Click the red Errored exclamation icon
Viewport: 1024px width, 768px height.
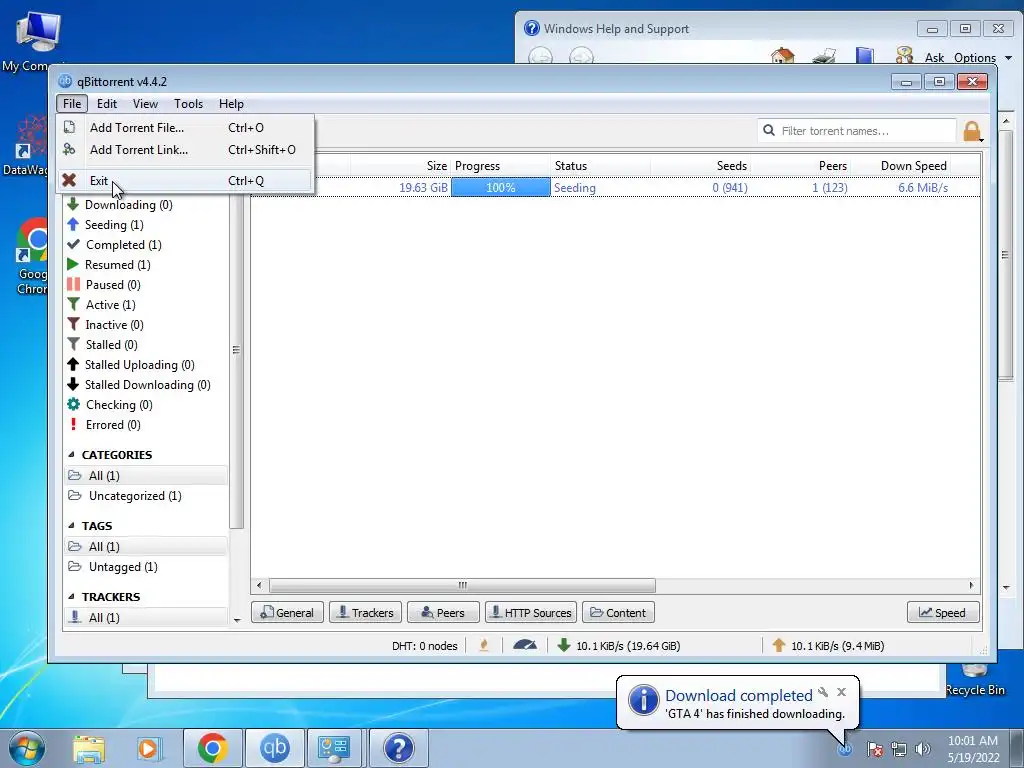[73, 424]
